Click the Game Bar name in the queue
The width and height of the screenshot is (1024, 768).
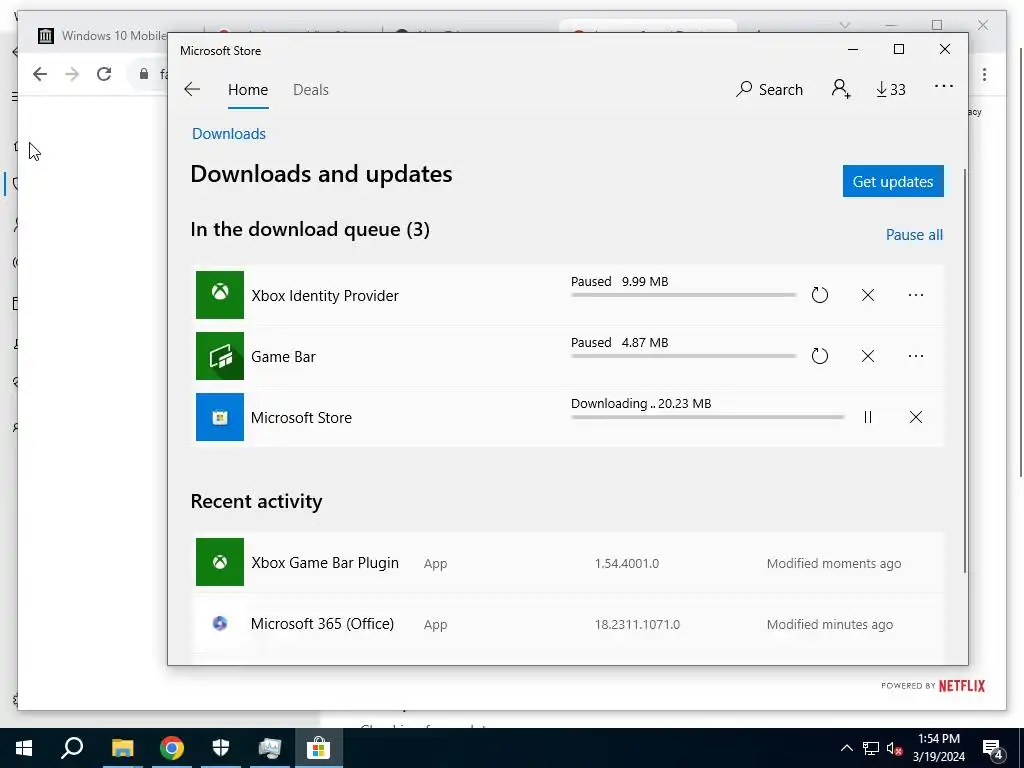click(283, 357)
